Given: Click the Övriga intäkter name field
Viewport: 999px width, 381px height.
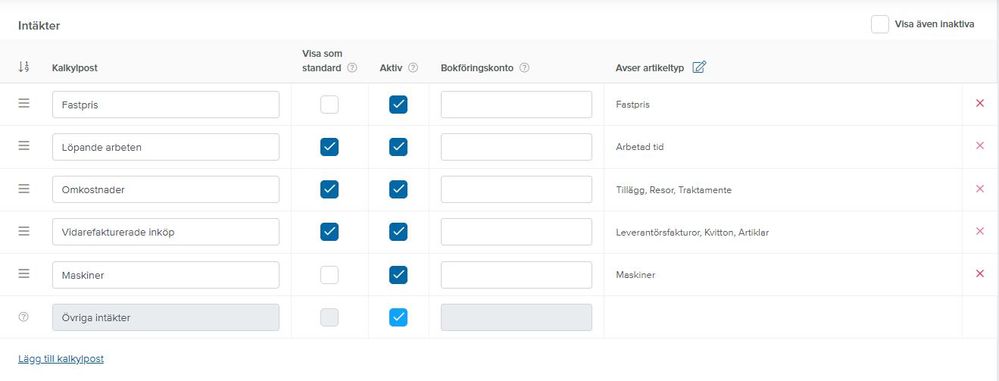Looking at the screenshot, I should tap(166, 317).
